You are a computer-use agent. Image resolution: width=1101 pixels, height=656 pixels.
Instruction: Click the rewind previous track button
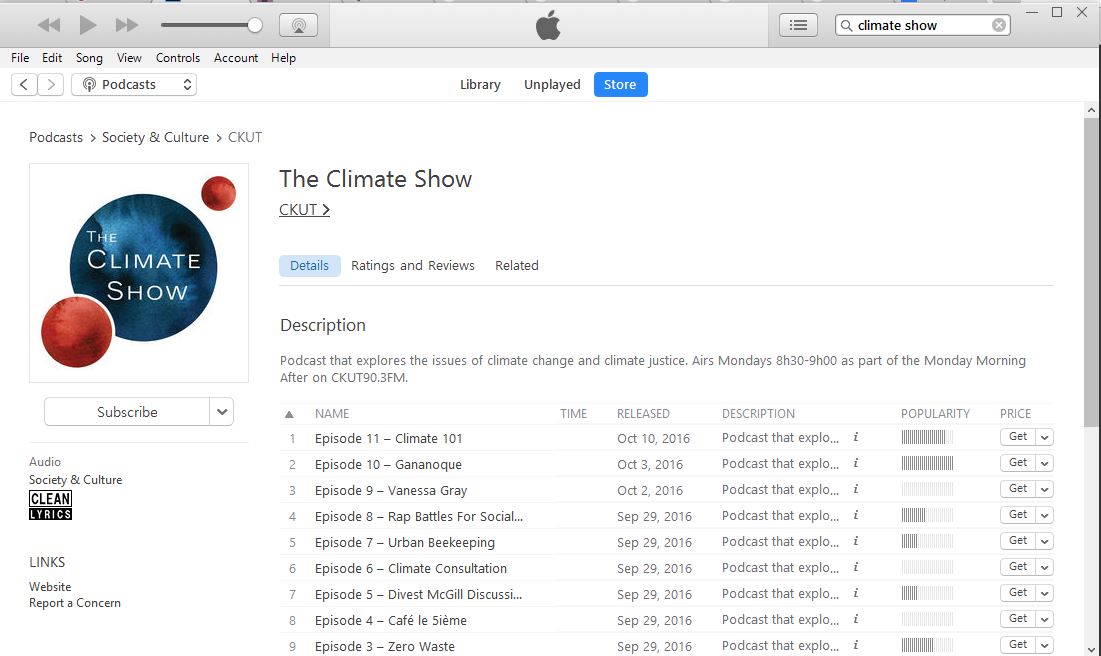[x=49, y=25]
